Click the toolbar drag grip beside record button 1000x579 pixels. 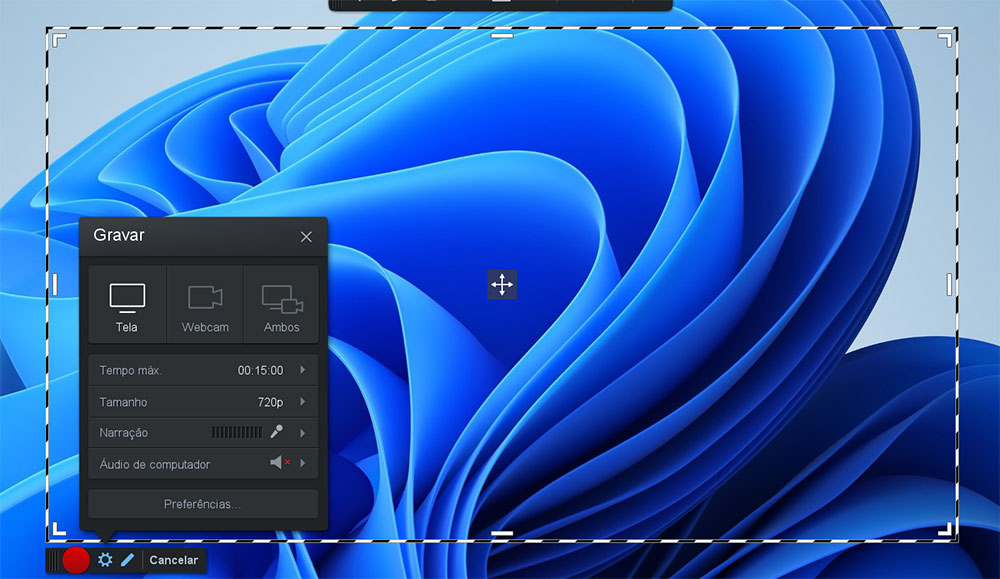(54, 561)
